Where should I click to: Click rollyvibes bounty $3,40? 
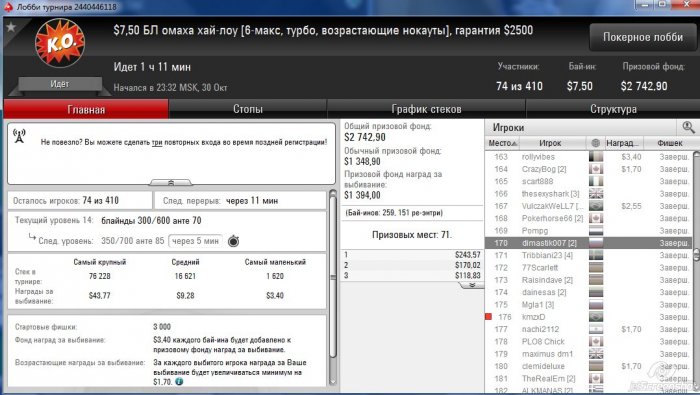tap(631, 157)
